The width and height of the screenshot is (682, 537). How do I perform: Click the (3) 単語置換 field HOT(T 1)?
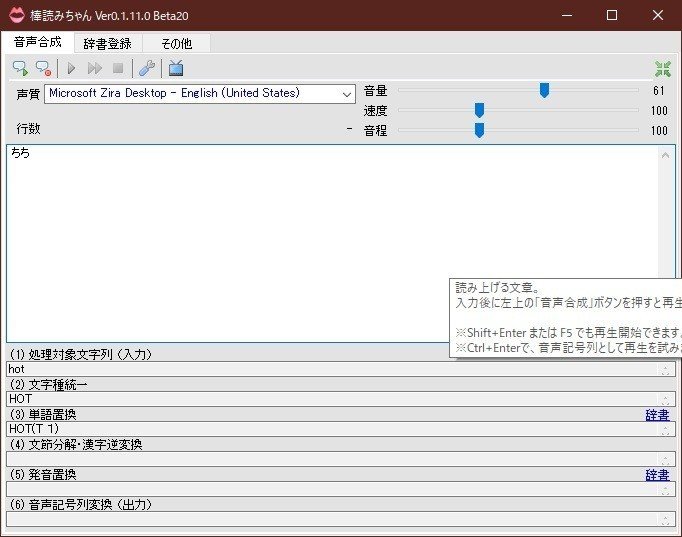(341, 429)
